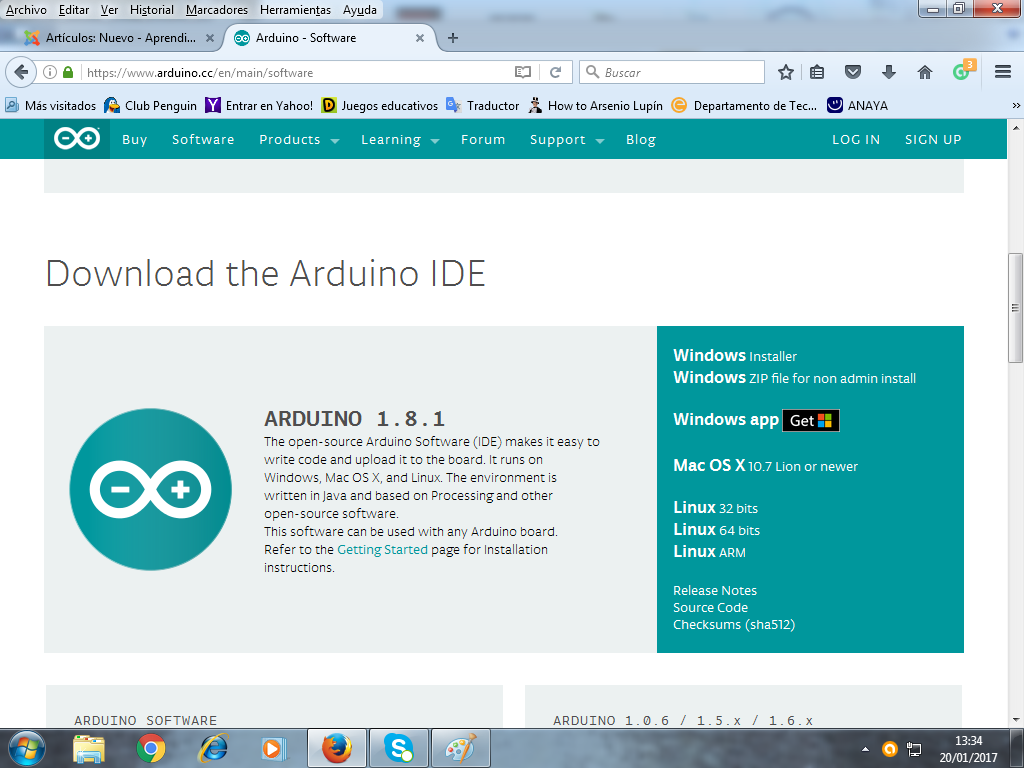Open the Herramientas menu
Viewport: 1024px width, 768px height.
(x=295, y=10)
